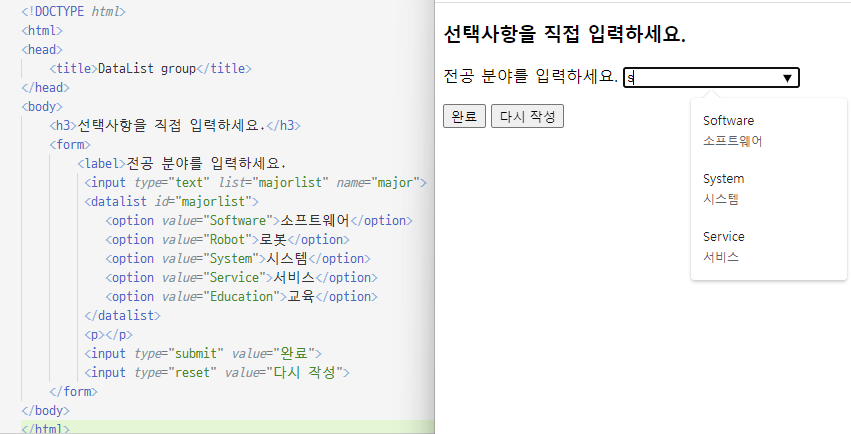
Task: Click the closing /datalist tag line
Action: pos(123,315)
